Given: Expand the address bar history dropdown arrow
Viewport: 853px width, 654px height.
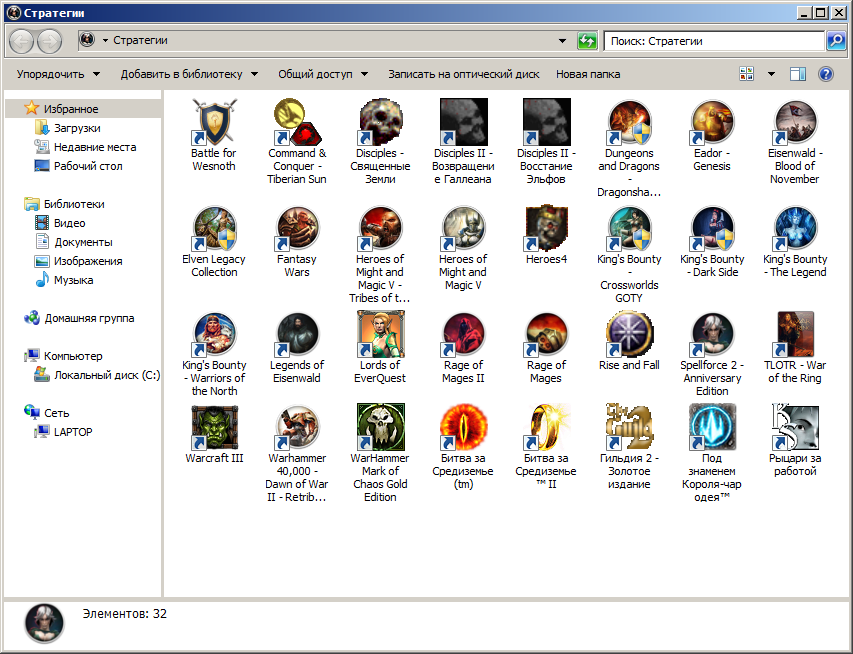Looking at the screenshot, I should point(563,41).
